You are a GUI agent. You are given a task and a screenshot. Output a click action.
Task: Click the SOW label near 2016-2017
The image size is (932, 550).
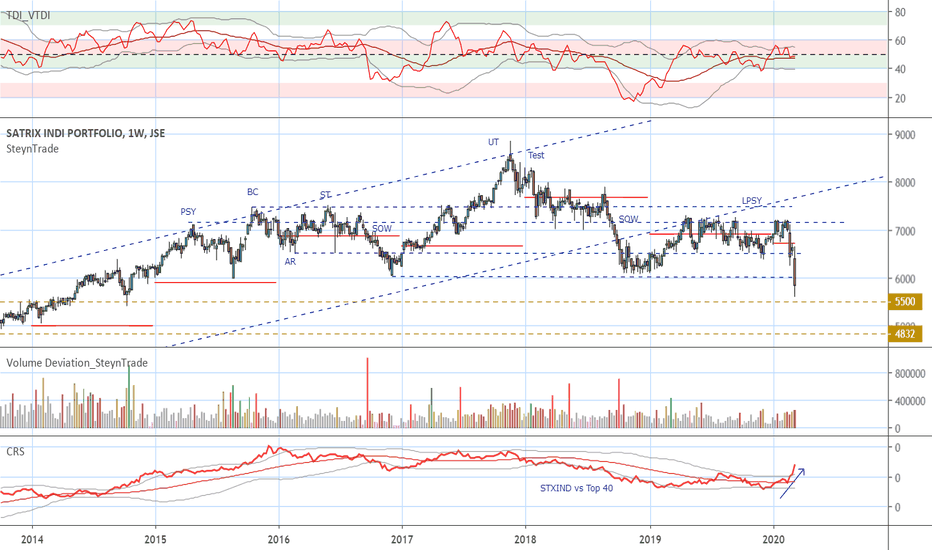pos(382,228)
